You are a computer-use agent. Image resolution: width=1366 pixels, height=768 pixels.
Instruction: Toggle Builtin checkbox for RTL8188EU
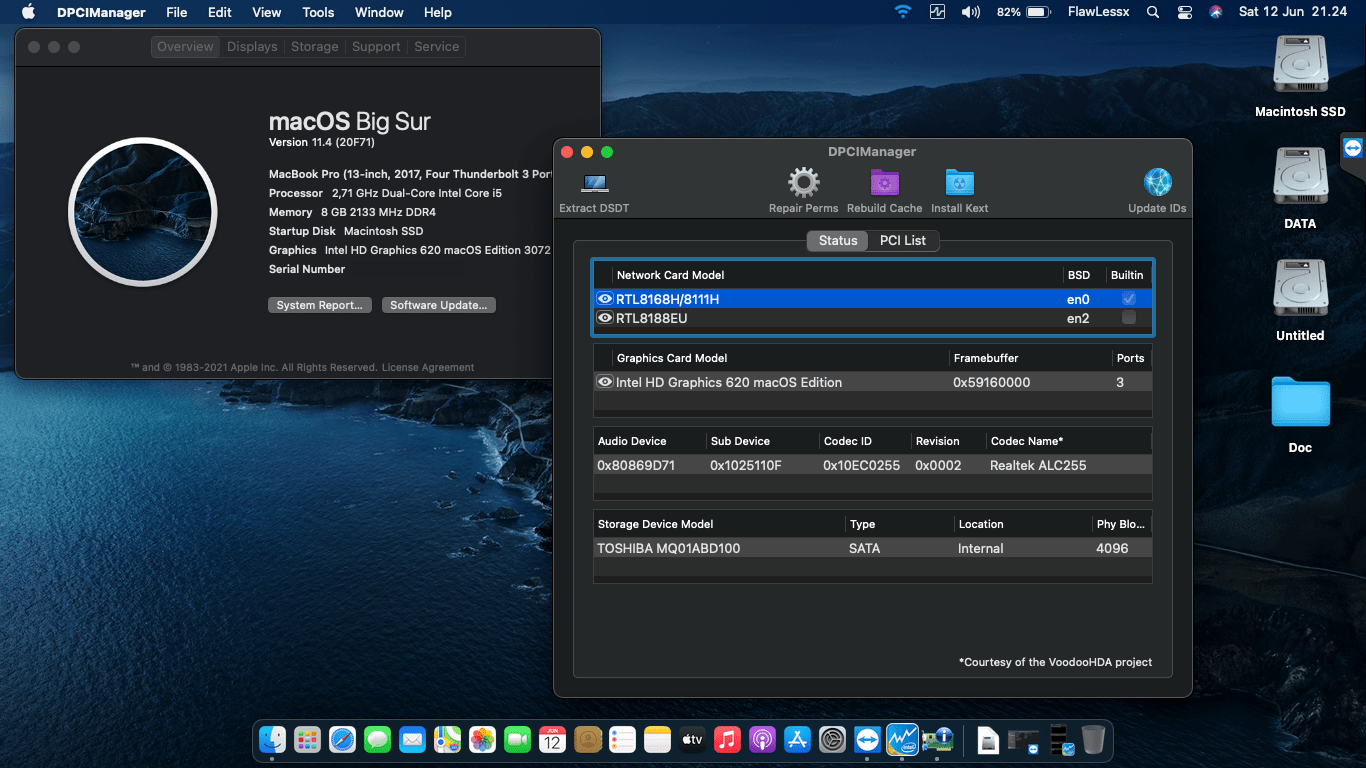pos(1129,318)
